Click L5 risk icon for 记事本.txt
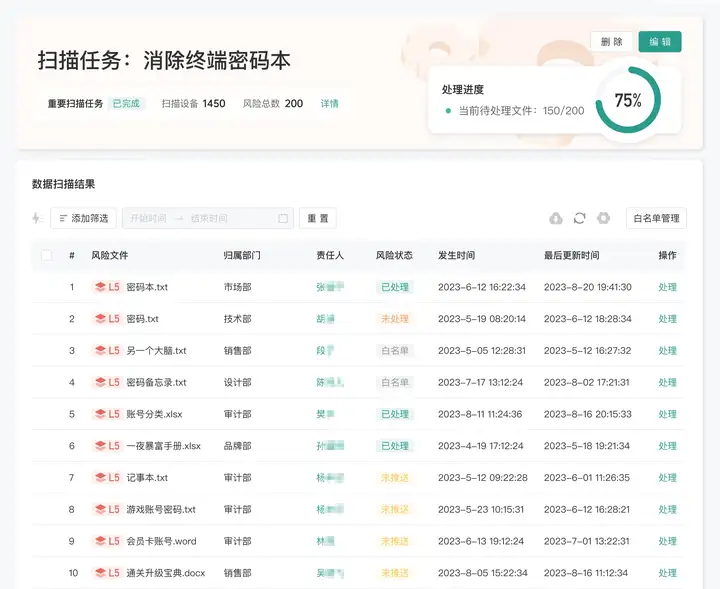The image size is (720, 589). tap(107, 477)
